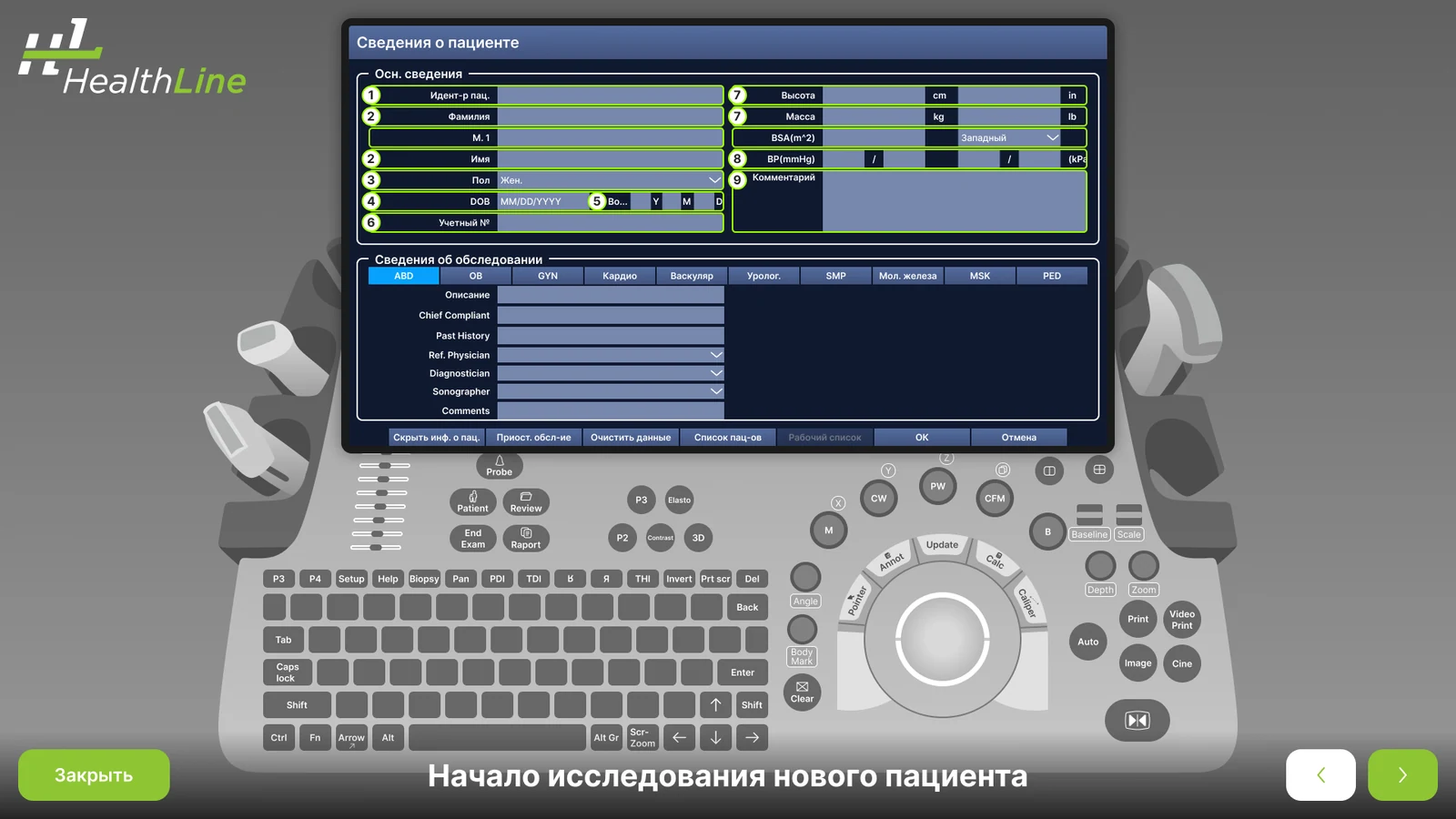1456x819 pixels.
Task: Activate CFM color flow mode
Action: click(995, 498)
